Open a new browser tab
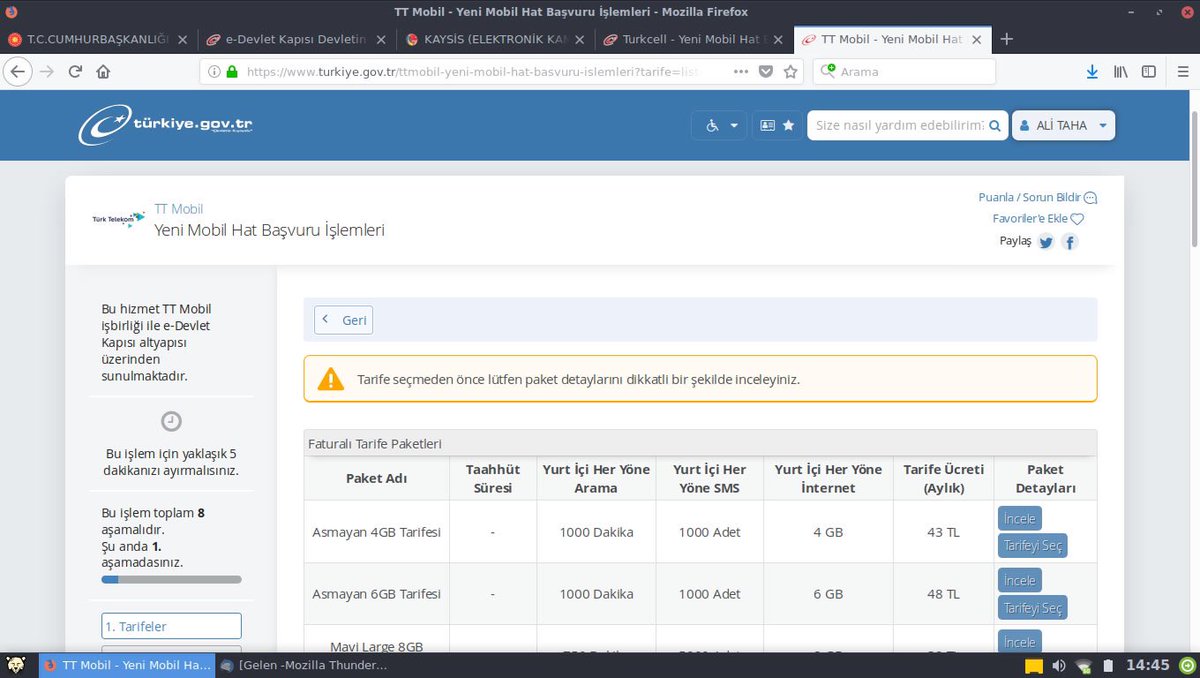 tap(1007, 39)
